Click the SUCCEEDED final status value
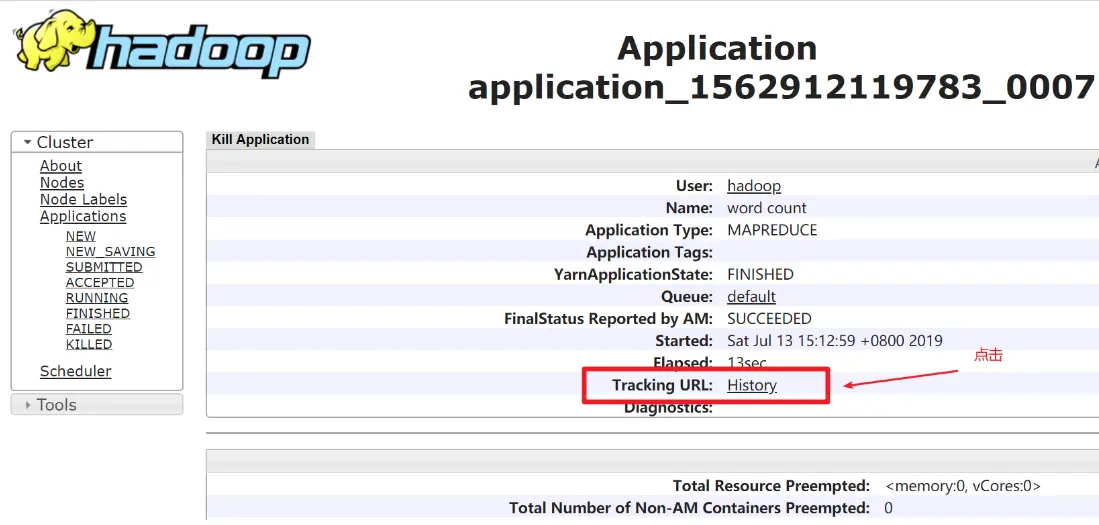 [769, 319]
